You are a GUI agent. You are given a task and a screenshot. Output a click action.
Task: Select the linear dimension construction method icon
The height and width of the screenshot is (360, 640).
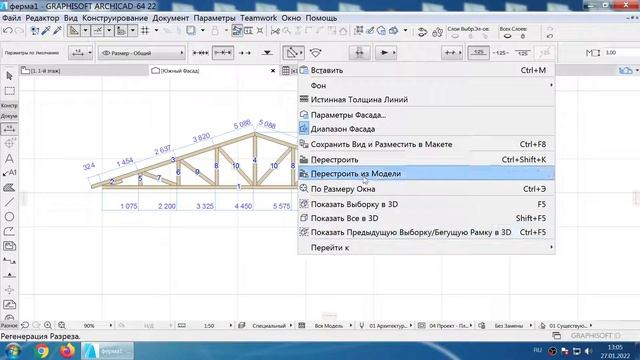click(x=200, y=53)
